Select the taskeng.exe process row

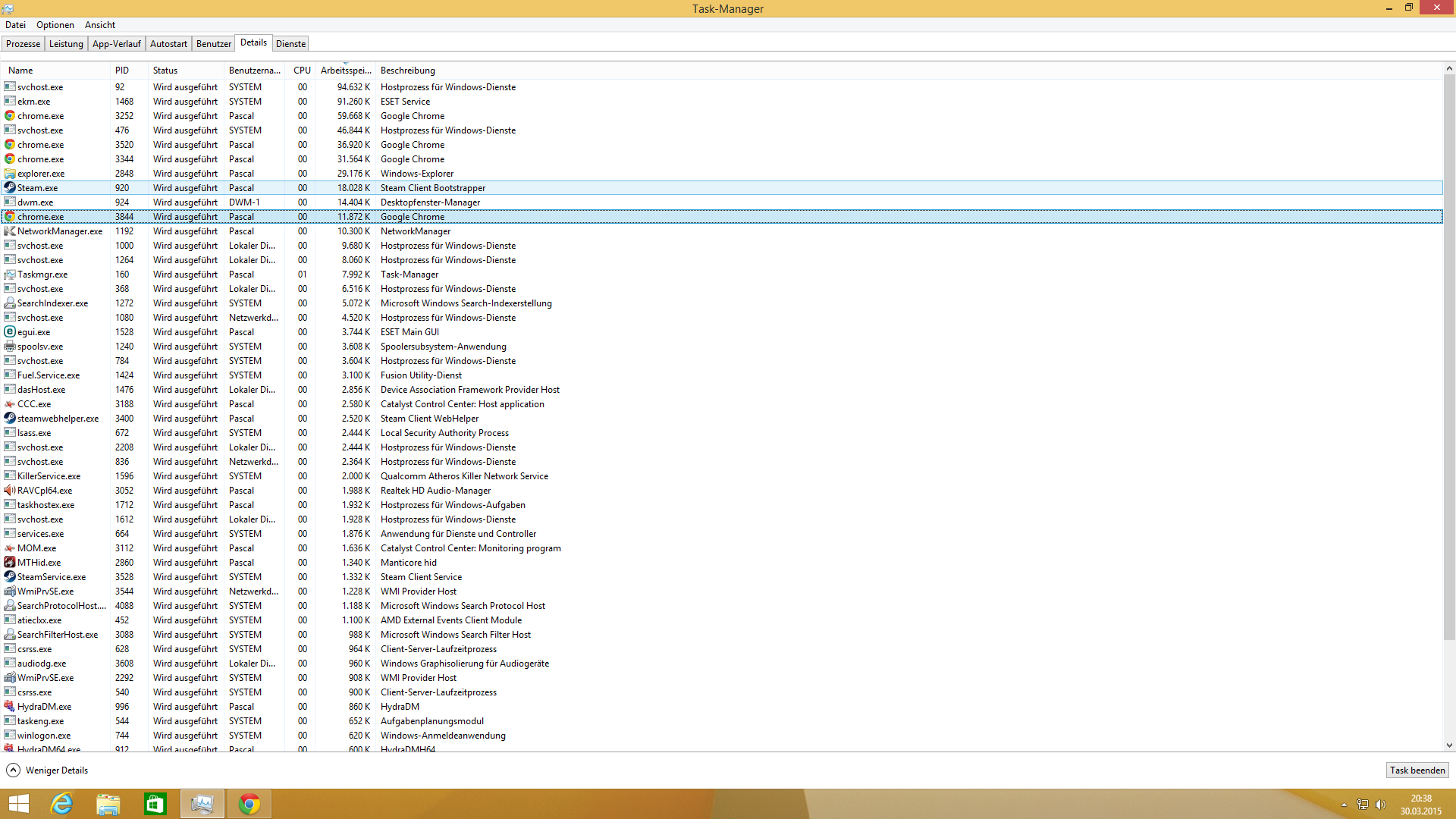pos(722,720)
